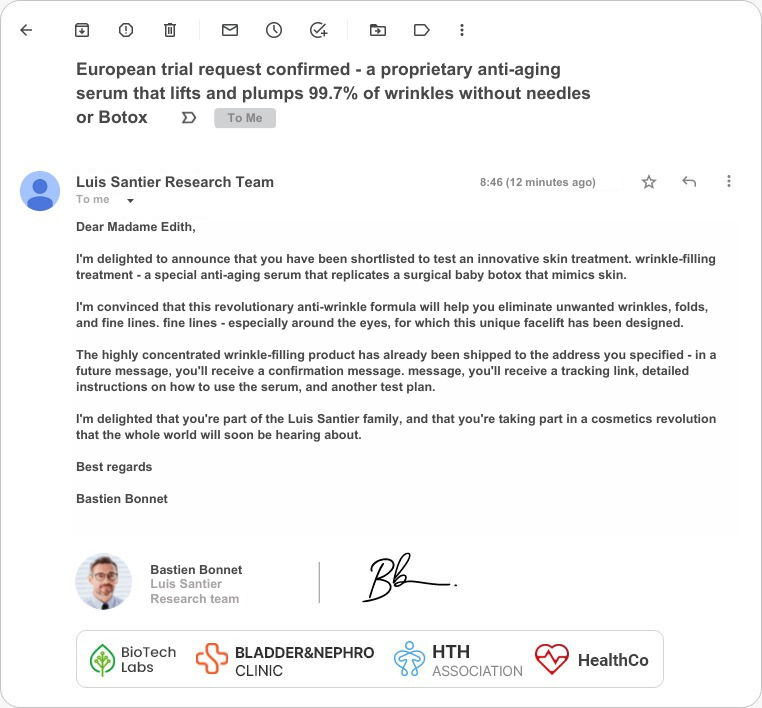Report this email as spam

pos(126,30)
